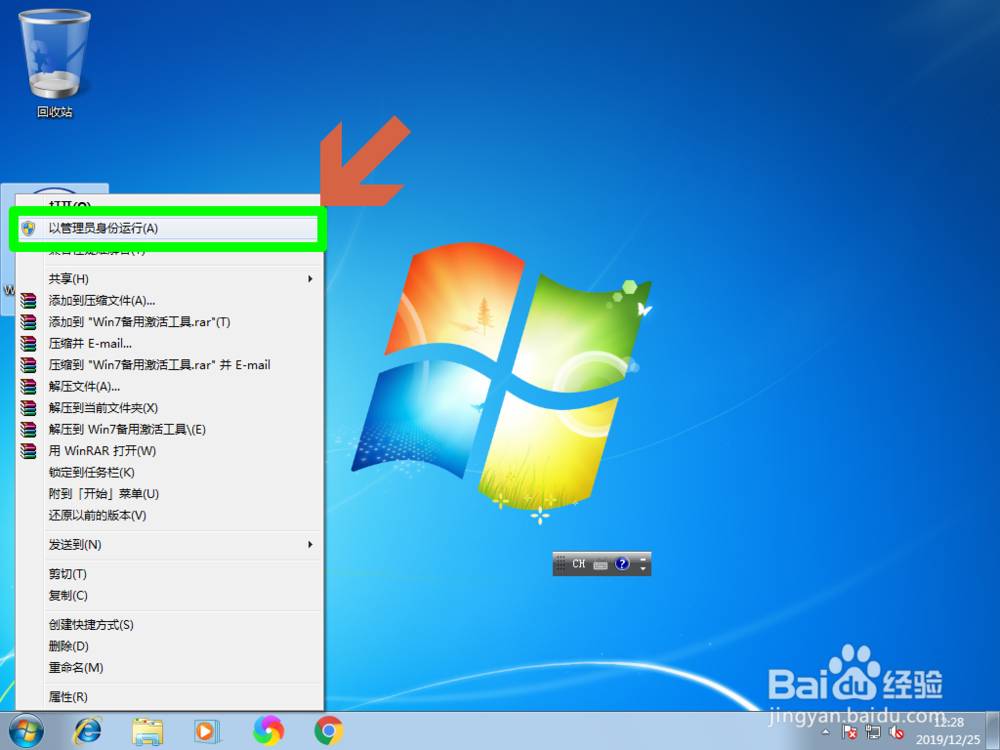The height and width of the screenshot is (750, 1000).
Task: Open 属性(R) properties entry
Action: tap(170, 697)
